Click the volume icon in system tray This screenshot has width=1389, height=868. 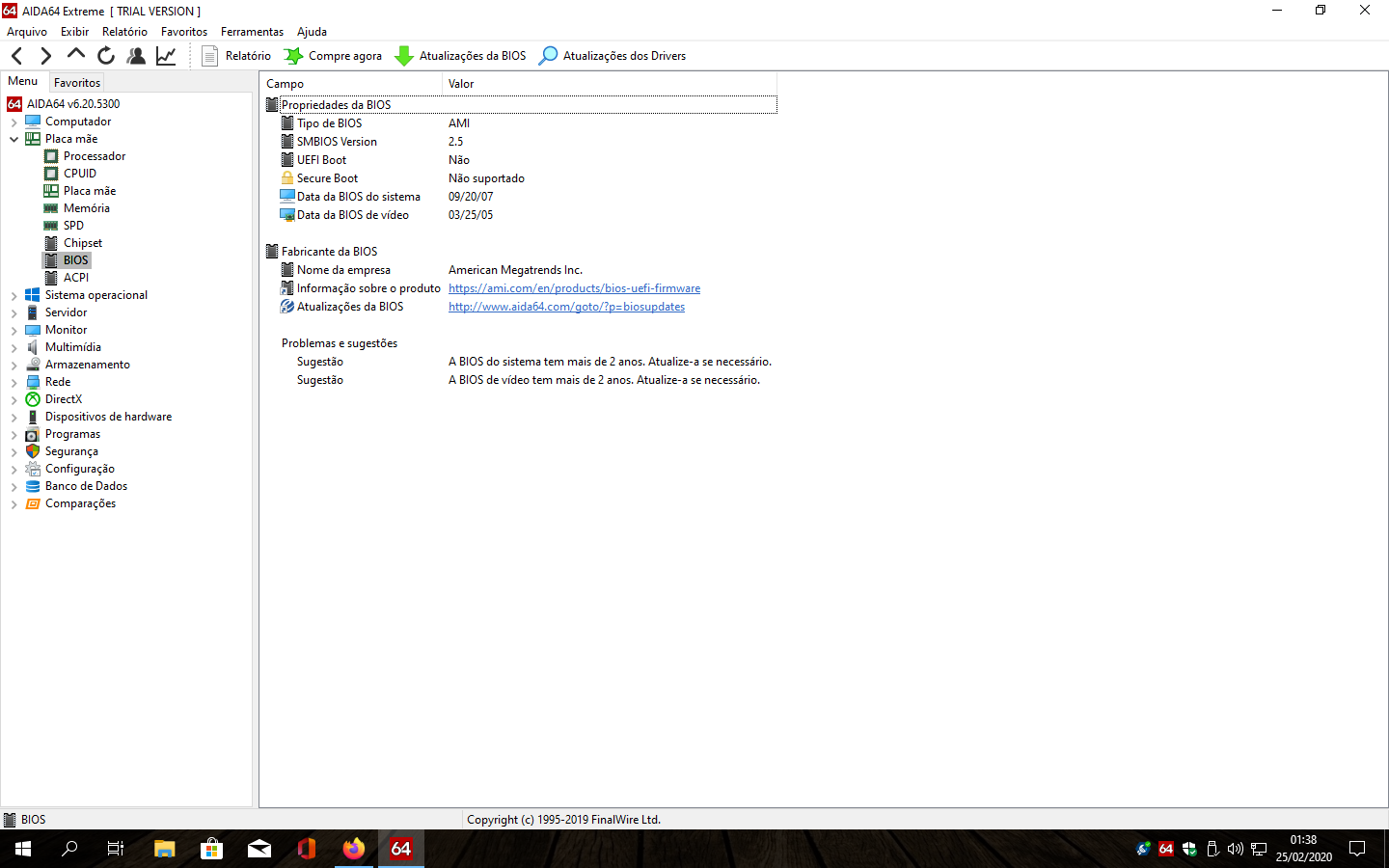click(1236, 849)
